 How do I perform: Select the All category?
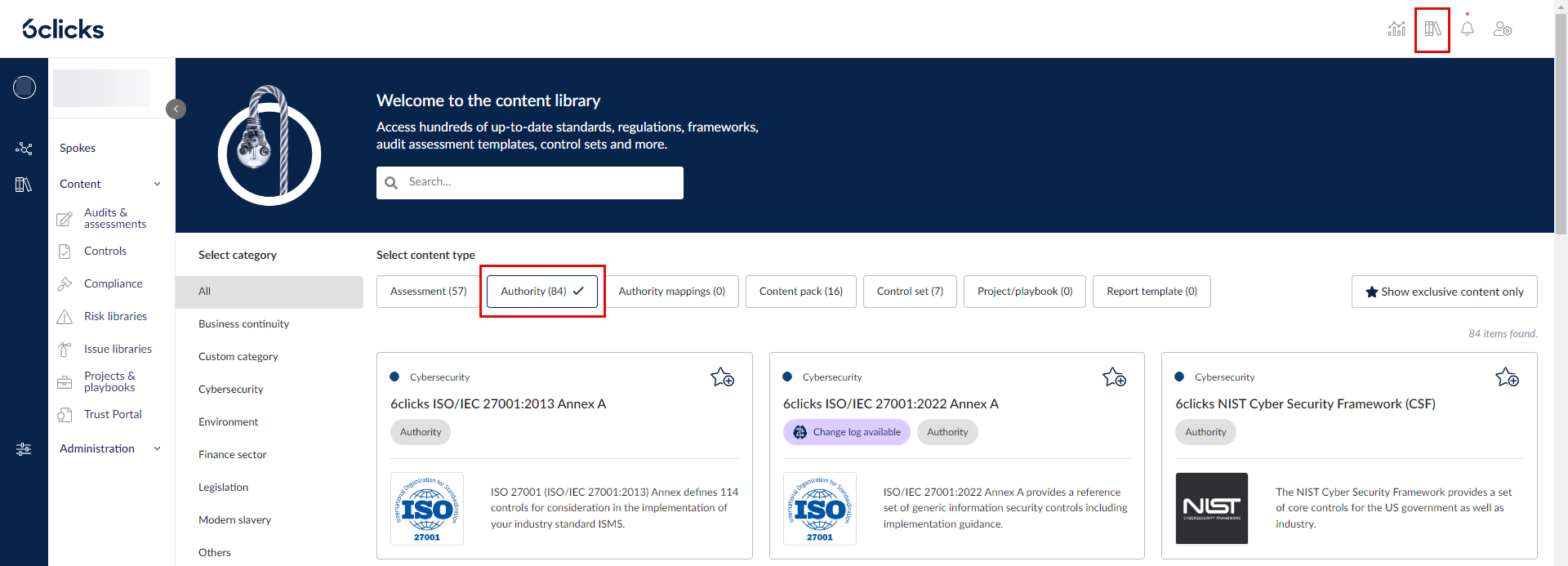tap(269, 292)
